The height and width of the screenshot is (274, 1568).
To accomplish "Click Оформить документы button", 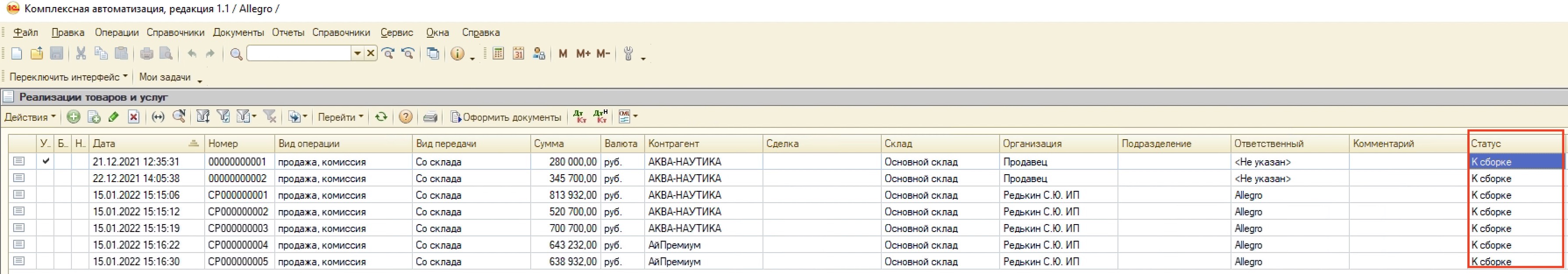I will [x=506, y=117].
